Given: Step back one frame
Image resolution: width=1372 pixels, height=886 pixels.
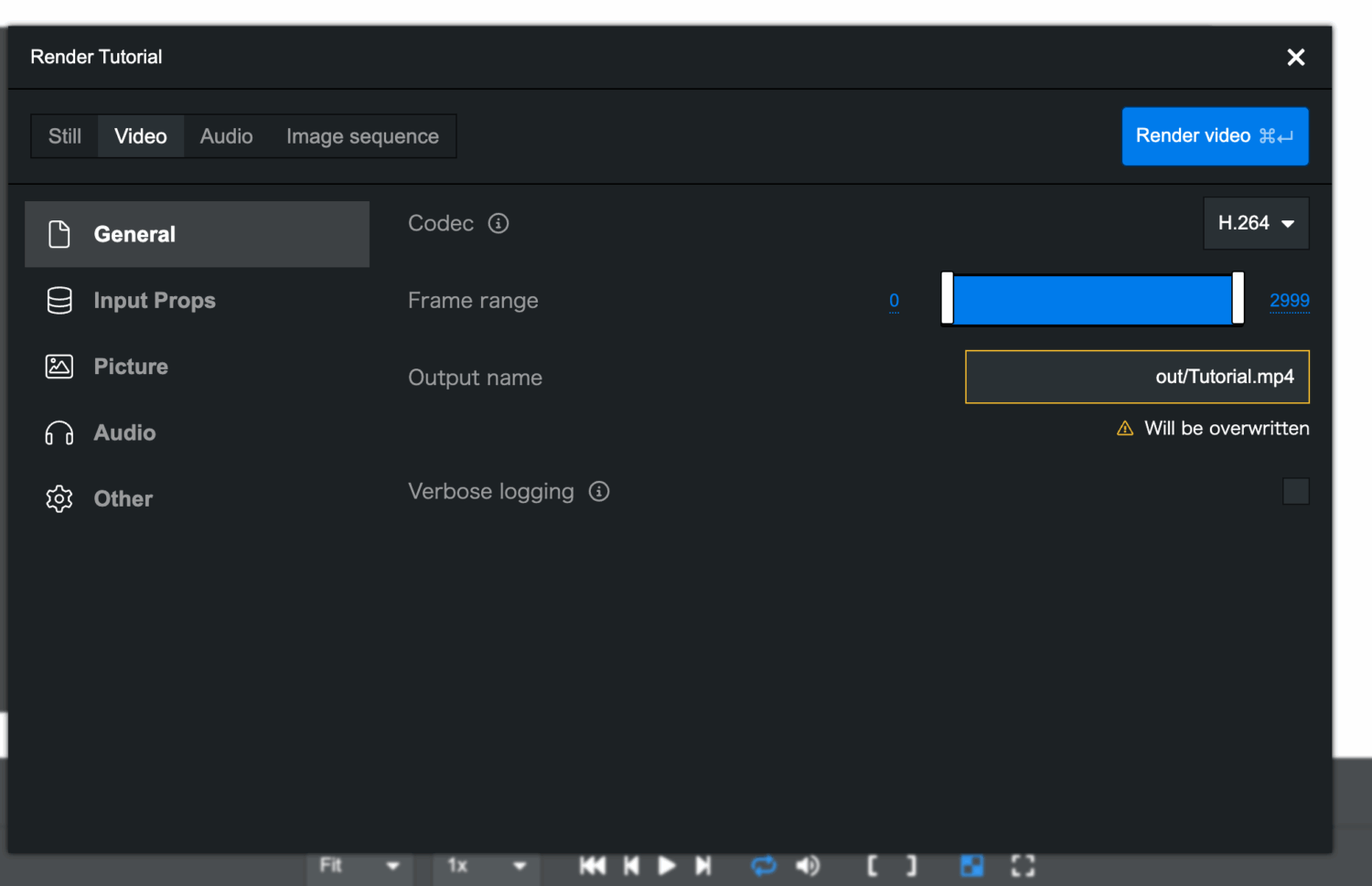Looking at the screenshot, I should 631,866.
